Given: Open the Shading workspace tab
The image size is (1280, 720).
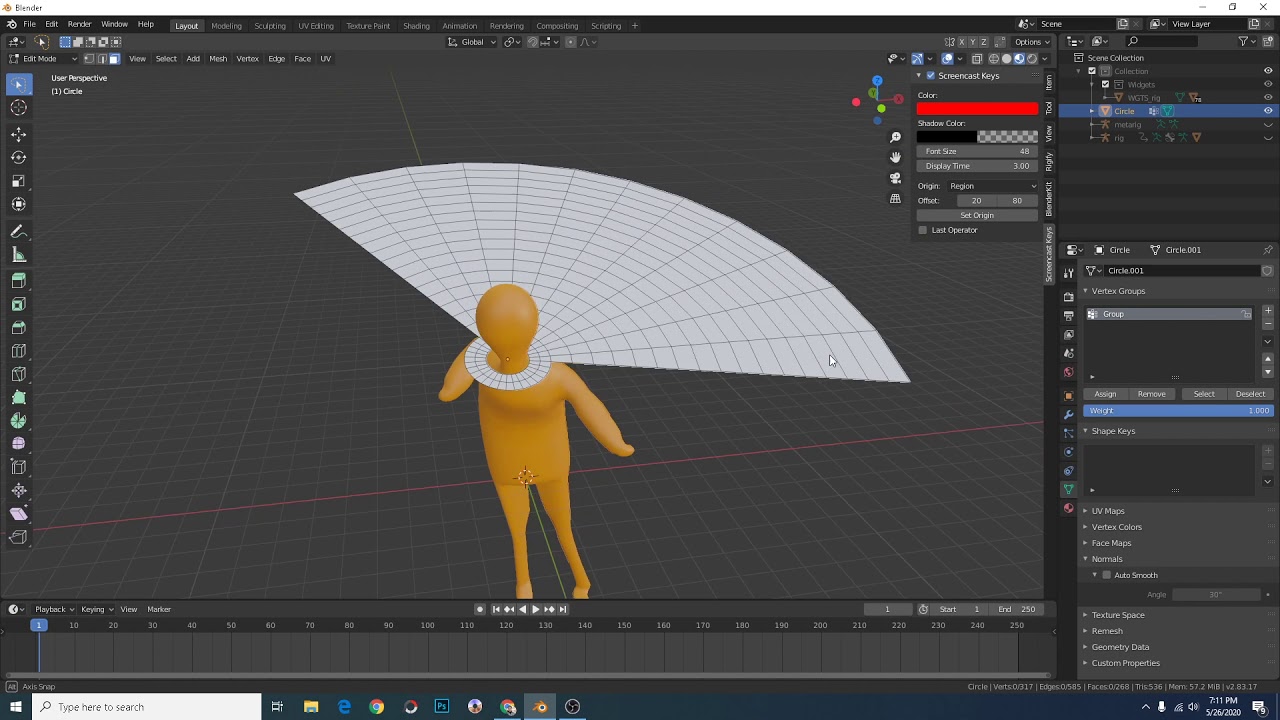Looking at the screenshot, I should [x=416, y=26].
